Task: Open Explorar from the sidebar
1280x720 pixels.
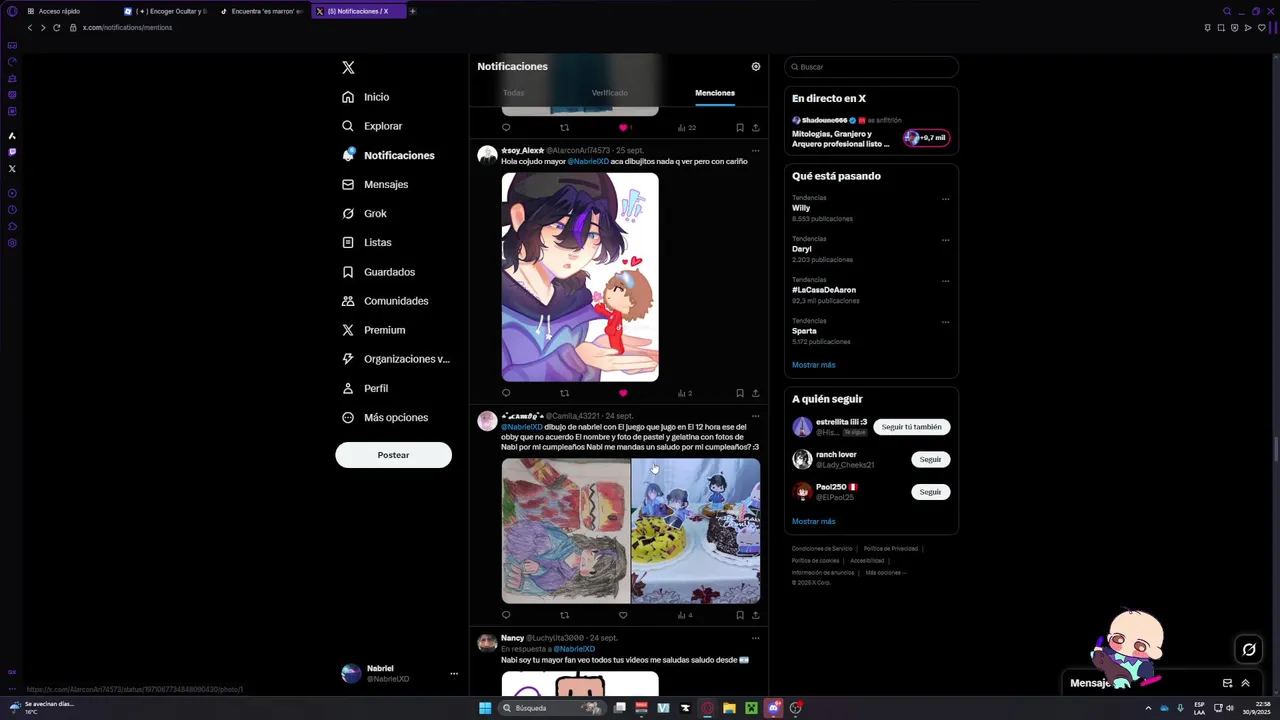Action: tap(372, 126)
